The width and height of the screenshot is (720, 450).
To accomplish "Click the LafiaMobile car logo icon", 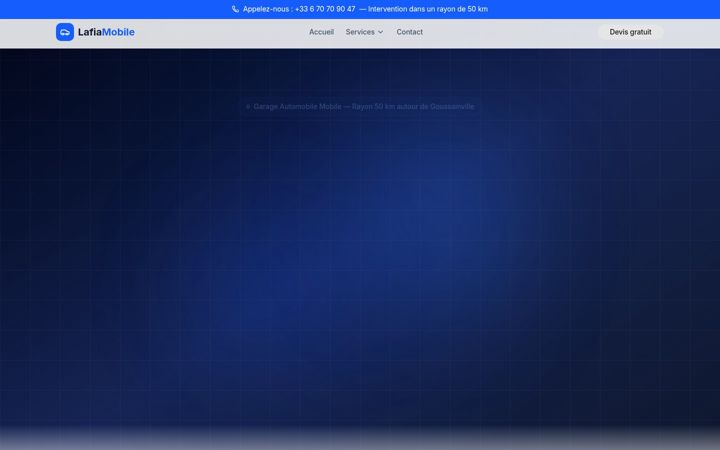I will pyautogui.click(x=65, y=32).
